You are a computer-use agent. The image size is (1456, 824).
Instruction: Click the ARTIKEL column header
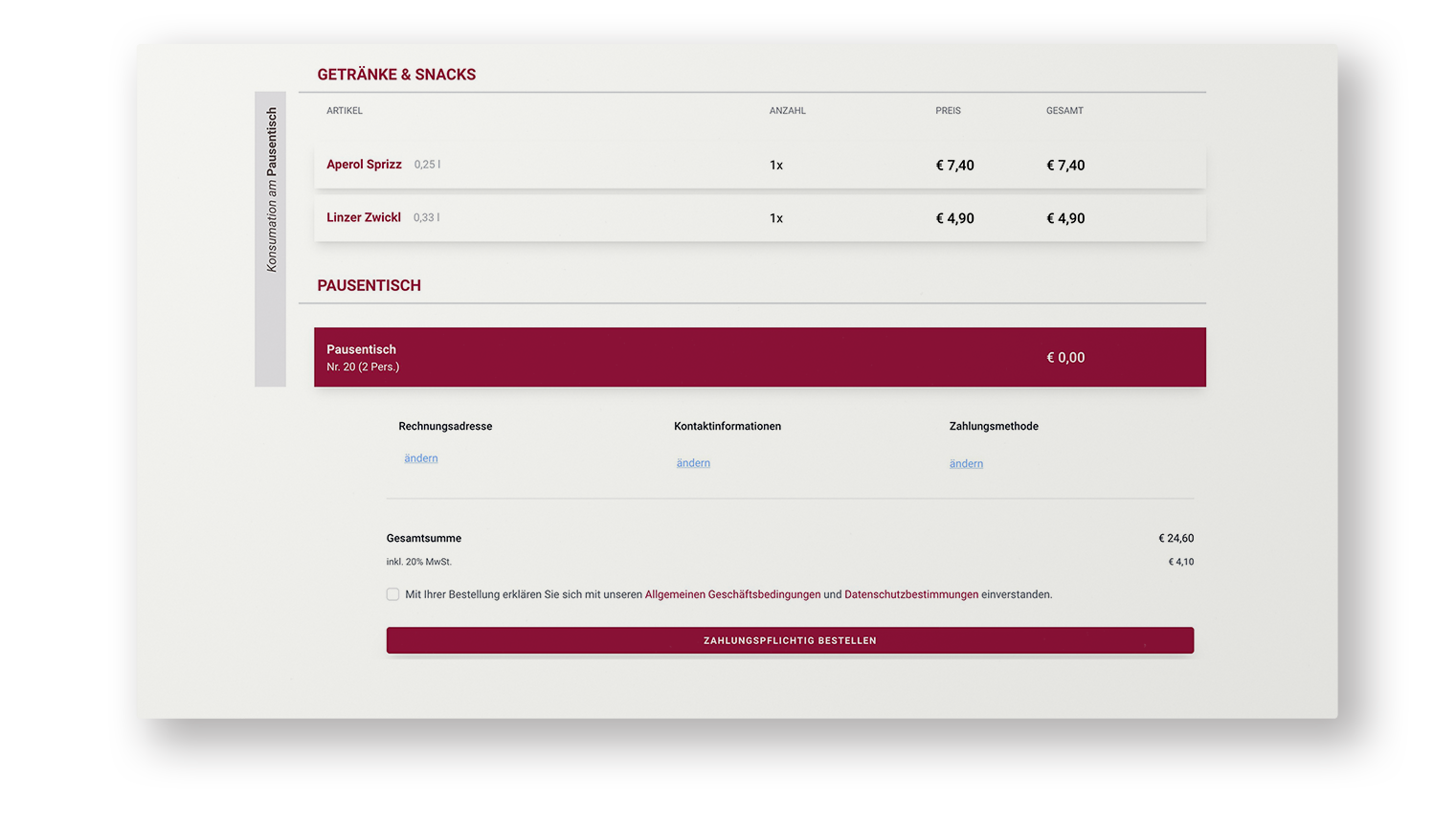pos(345,111)
